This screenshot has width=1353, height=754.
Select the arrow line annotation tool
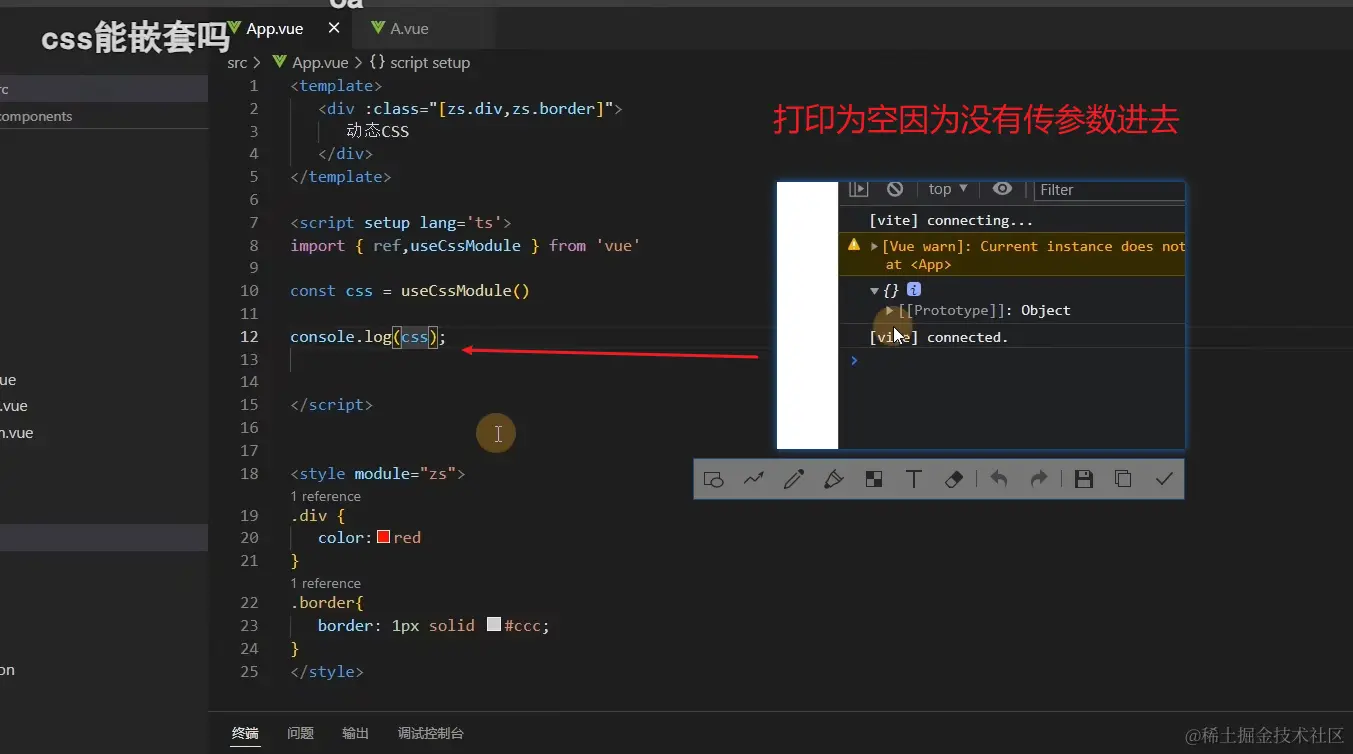click(x=753, y=479)
